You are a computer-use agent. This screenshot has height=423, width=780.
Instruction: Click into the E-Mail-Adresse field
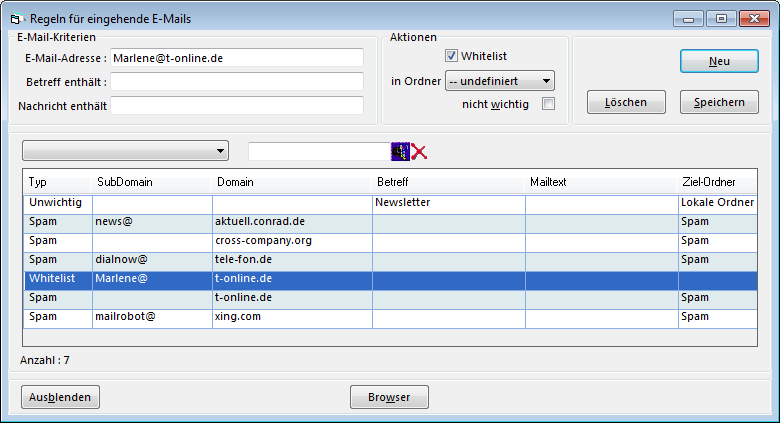point(236,58)
